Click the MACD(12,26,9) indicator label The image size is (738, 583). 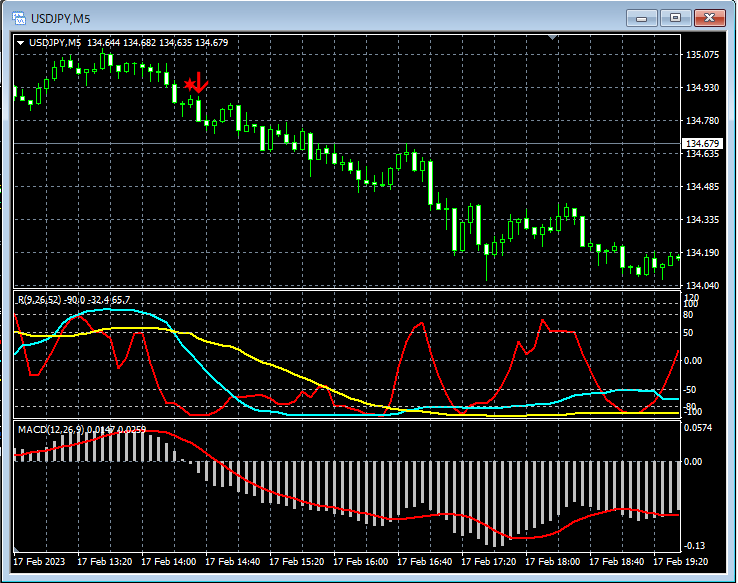50,429
